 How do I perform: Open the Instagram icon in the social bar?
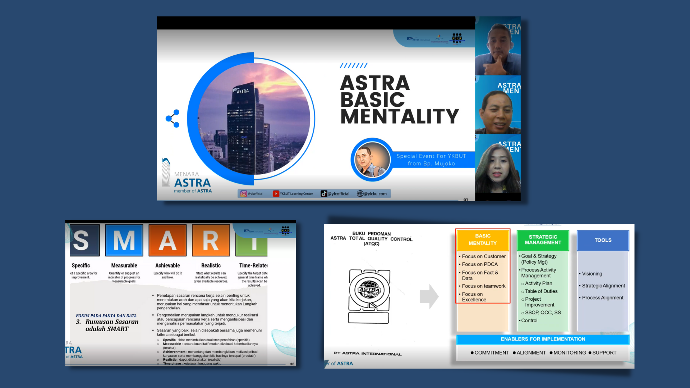click(x=243, y=194)
